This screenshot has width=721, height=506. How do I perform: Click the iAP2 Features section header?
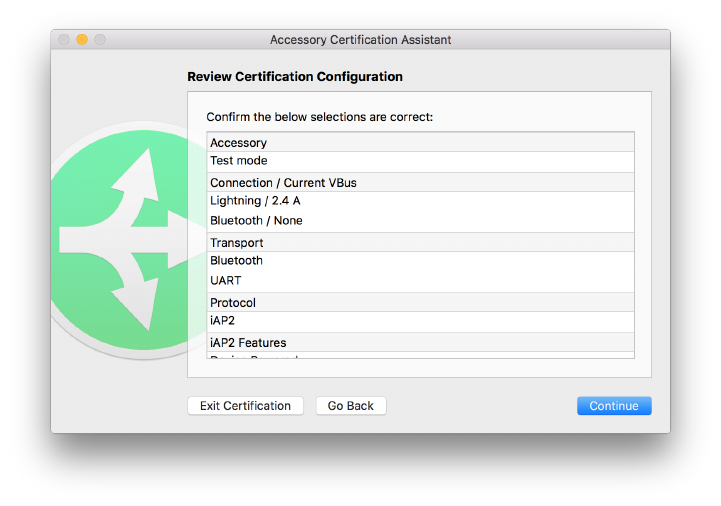click(420, 343)
